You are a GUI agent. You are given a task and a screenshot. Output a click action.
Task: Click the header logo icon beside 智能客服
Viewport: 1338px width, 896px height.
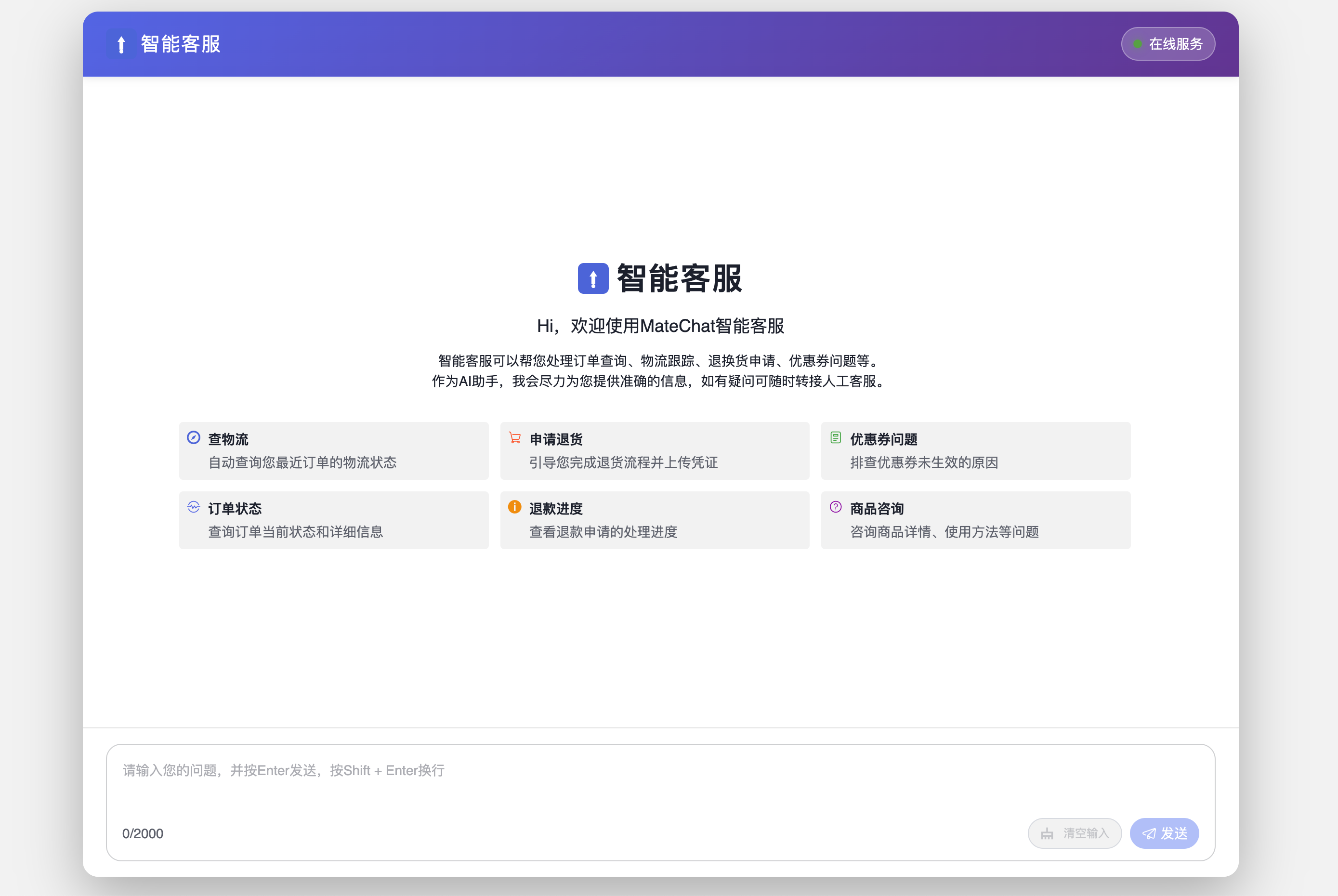pos(121,44)
